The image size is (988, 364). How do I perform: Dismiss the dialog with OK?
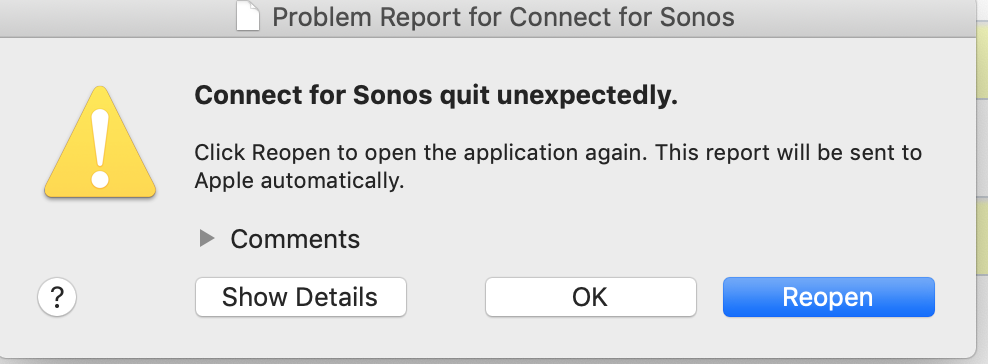(590, 297)
